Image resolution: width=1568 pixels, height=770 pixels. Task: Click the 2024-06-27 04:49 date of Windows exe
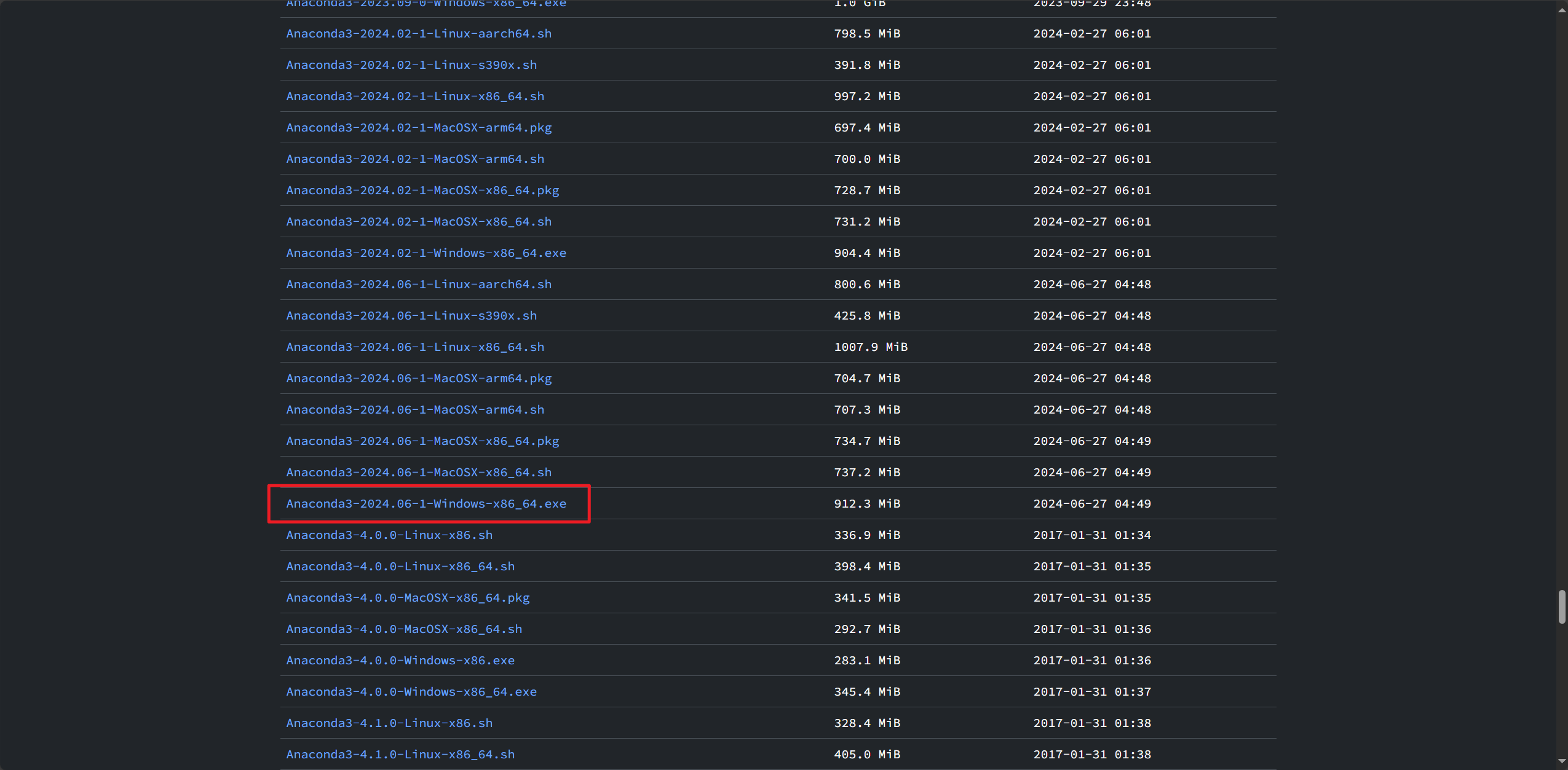1092,504
